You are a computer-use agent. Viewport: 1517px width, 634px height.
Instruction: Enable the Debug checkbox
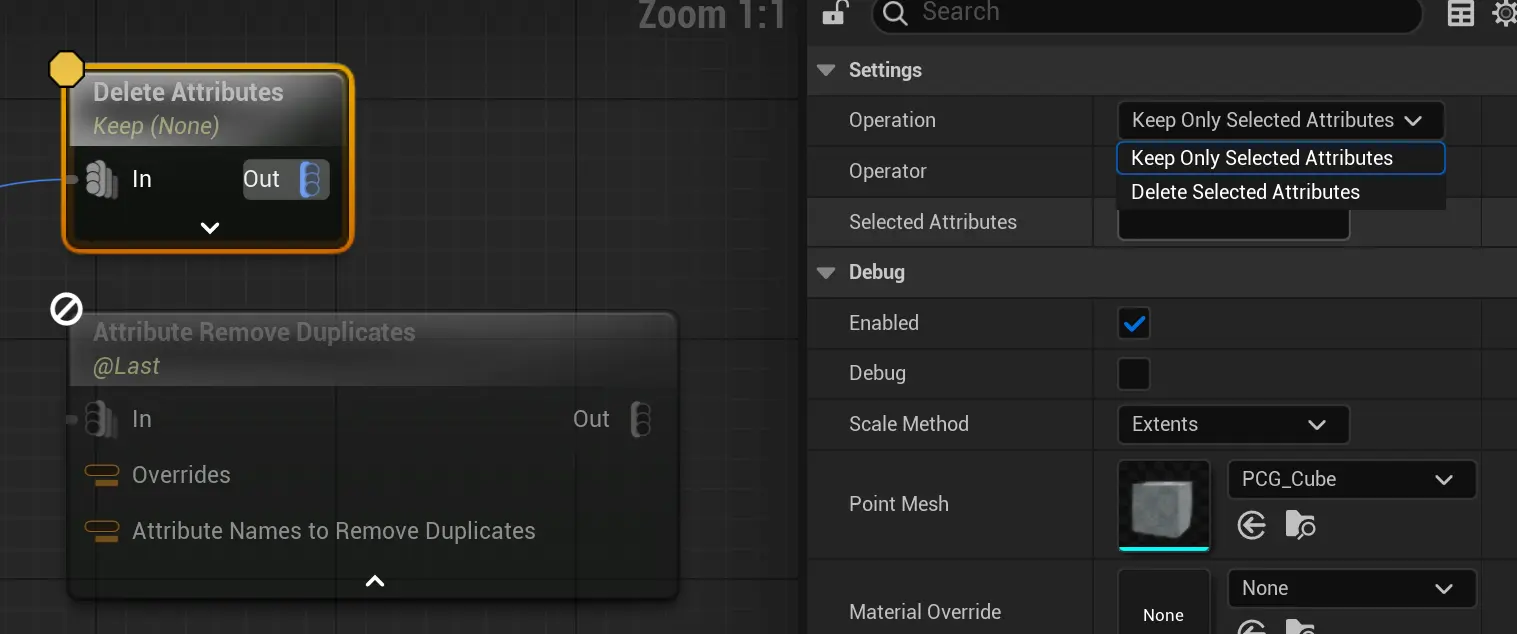click(1134, 374)
